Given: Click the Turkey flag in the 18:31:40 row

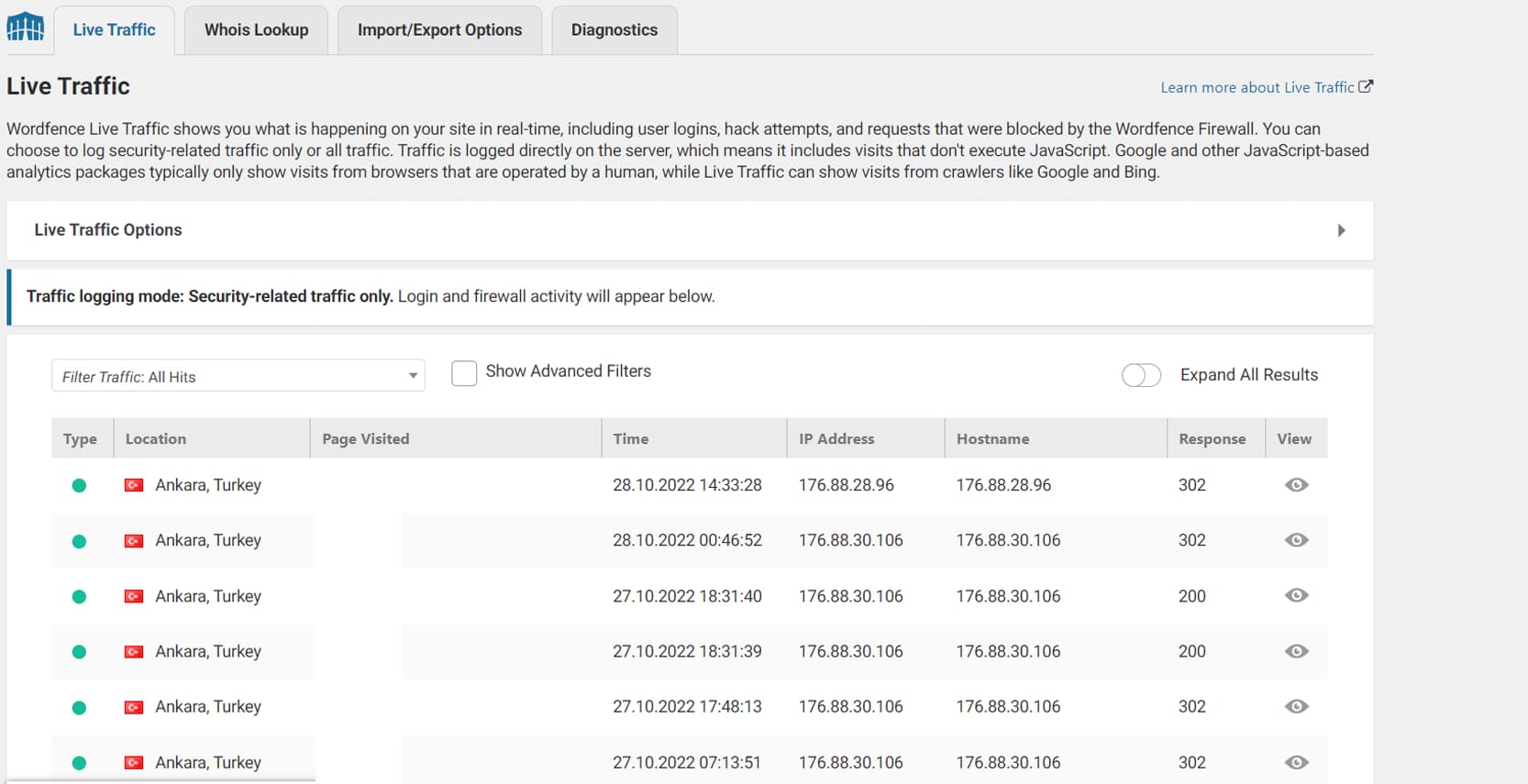Looking at the screenshot, I should point(134,596).
